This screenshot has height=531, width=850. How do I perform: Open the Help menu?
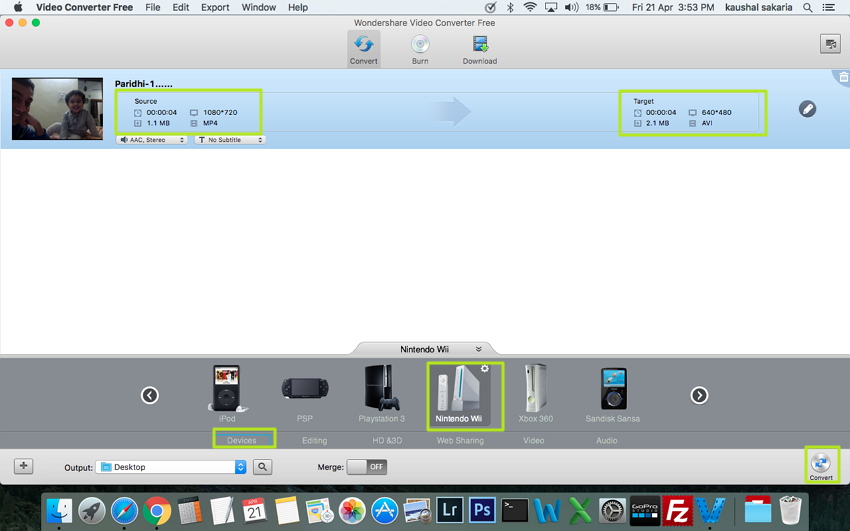[298, 8]
